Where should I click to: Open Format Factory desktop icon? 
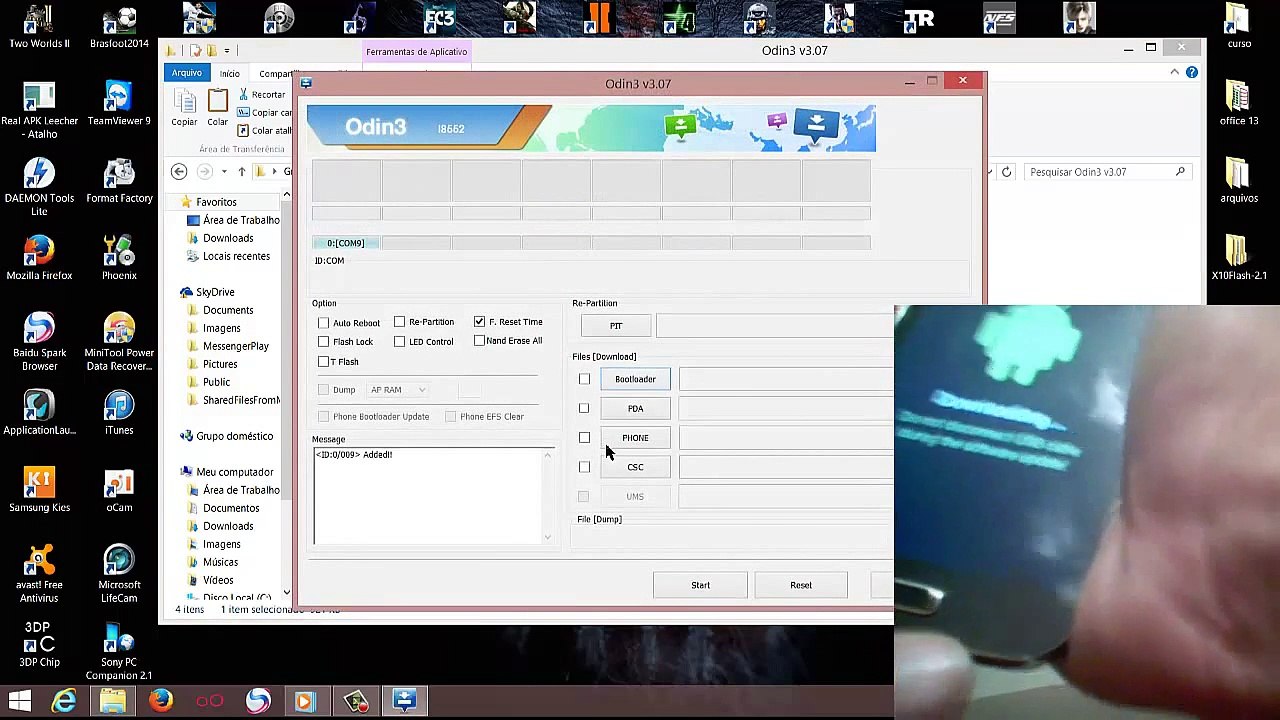point(119,181)
